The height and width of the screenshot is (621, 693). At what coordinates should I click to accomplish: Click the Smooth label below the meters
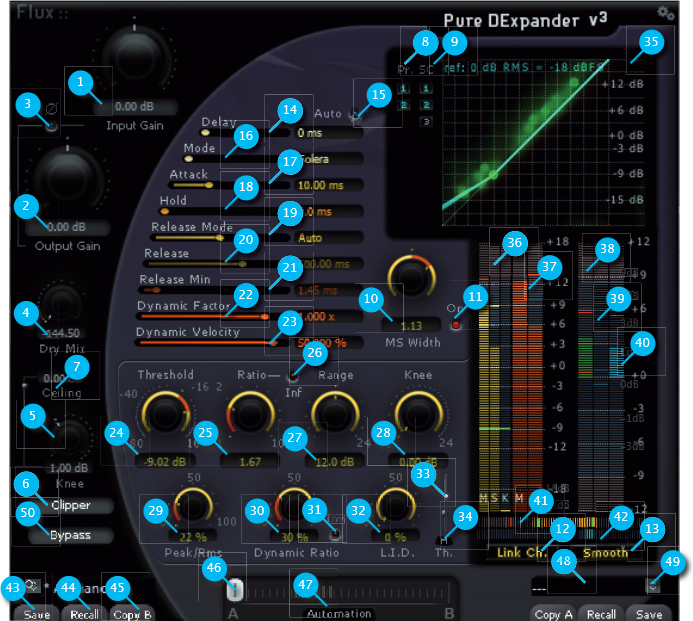coord(606,552)
